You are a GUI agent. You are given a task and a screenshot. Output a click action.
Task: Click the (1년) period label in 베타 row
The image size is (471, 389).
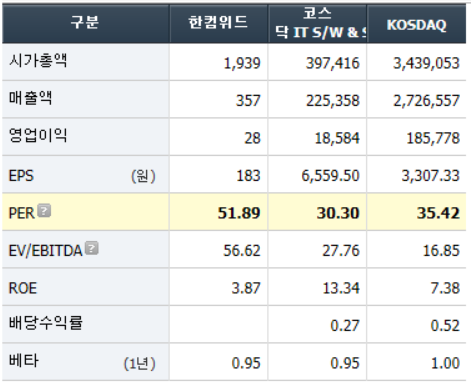(x=140, y=363)
